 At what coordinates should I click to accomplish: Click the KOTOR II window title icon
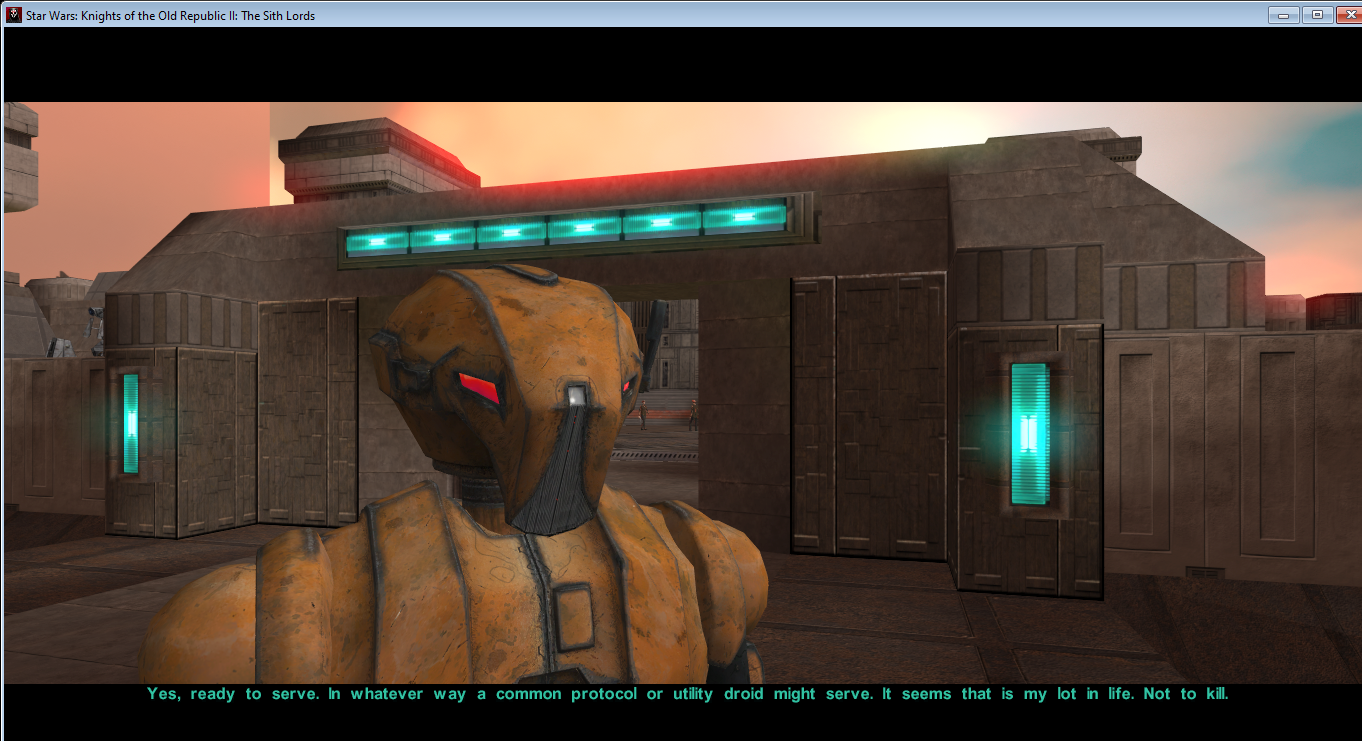pos(14,15)
